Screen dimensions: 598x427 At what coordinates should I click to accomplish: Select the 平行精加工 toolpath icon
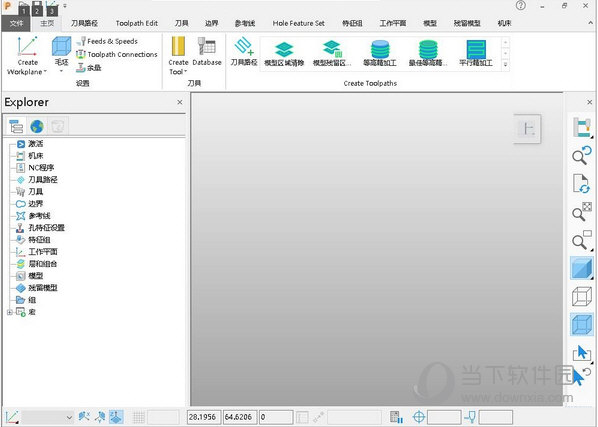click(x=476, y=54)
